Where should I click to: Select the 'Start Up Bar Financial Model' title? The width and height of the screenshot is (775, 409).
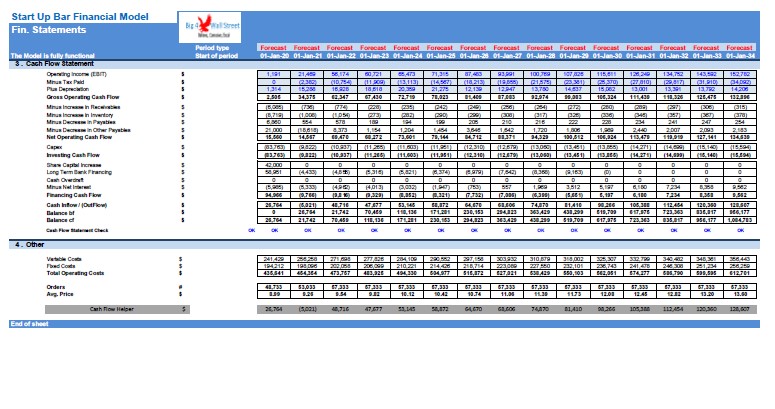point(80,17)
